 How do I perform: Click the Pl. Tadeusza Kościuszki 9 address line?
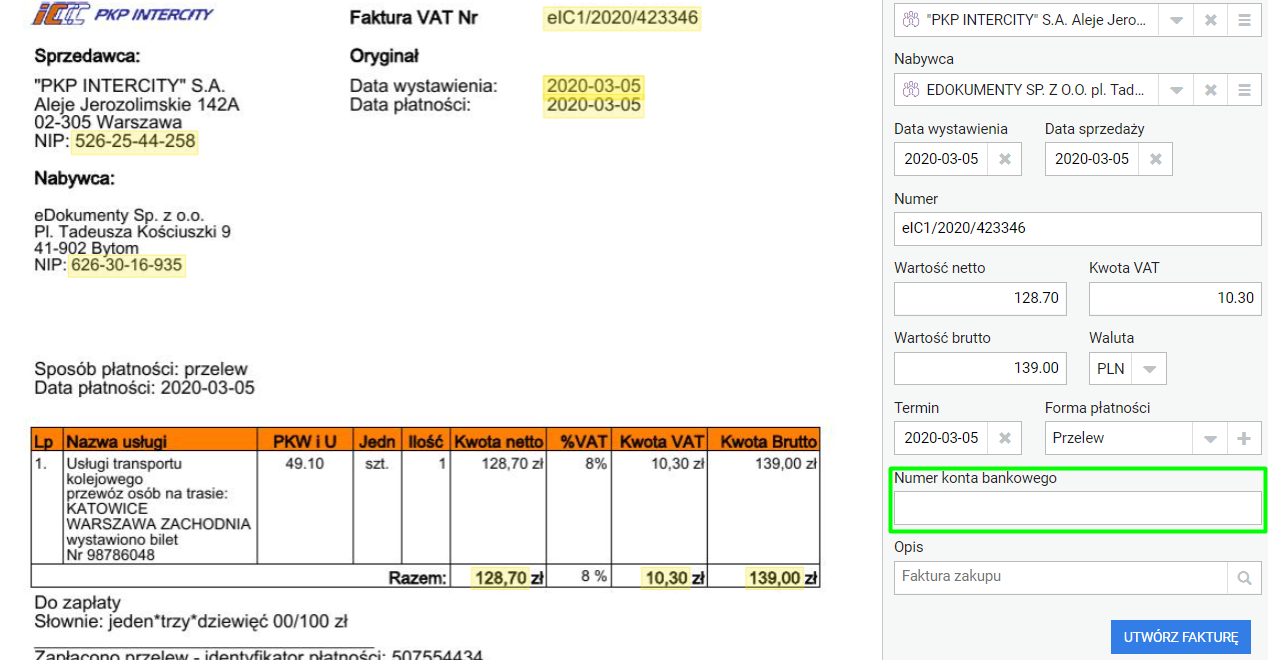pos(133,232)
